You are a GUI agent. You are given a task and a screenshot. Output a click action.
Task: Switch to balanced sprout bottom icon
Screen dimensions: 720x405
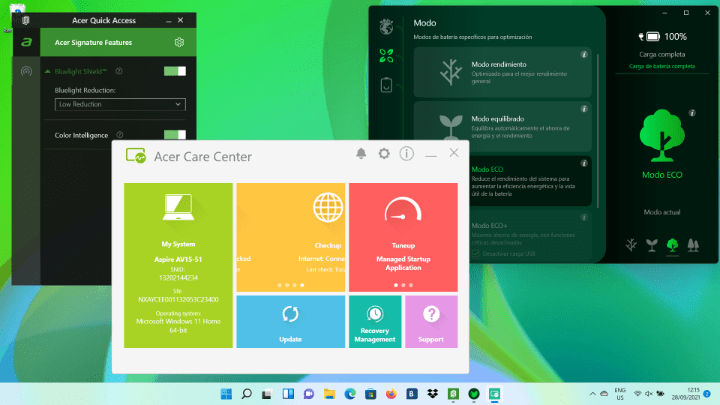point(652,245)
